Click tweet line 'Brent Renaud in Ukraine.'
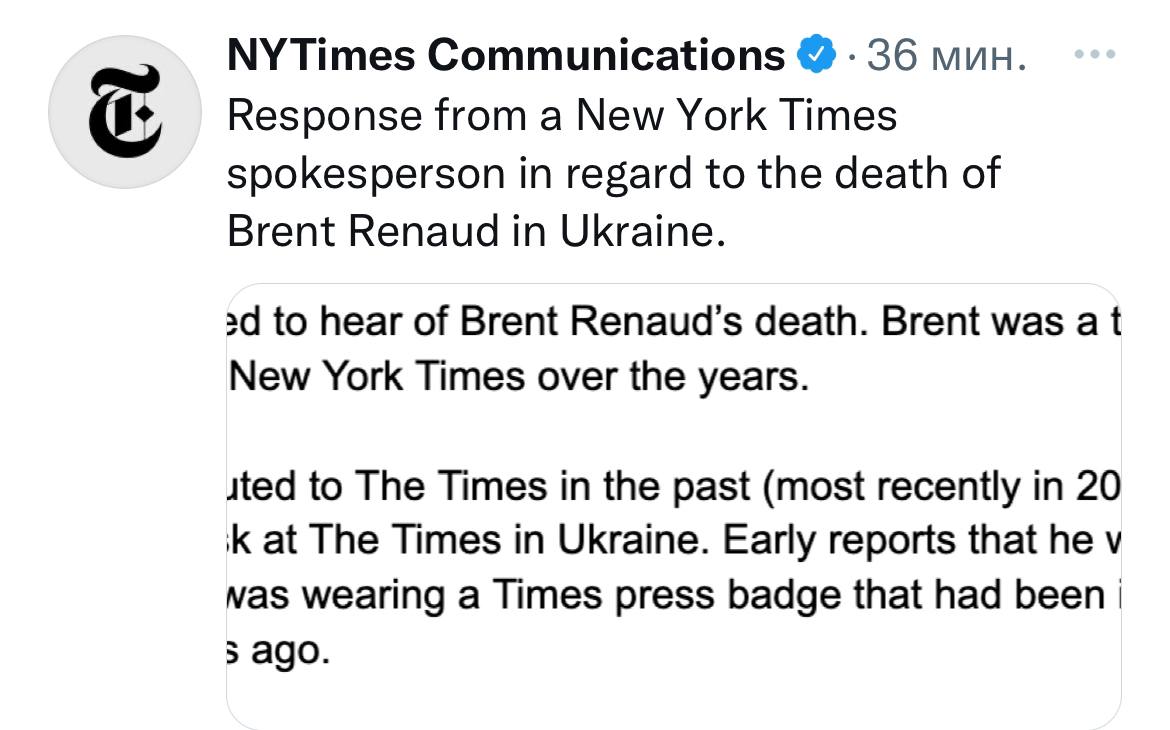Viewport: 1170px width, 730px height. coord(474,232)
